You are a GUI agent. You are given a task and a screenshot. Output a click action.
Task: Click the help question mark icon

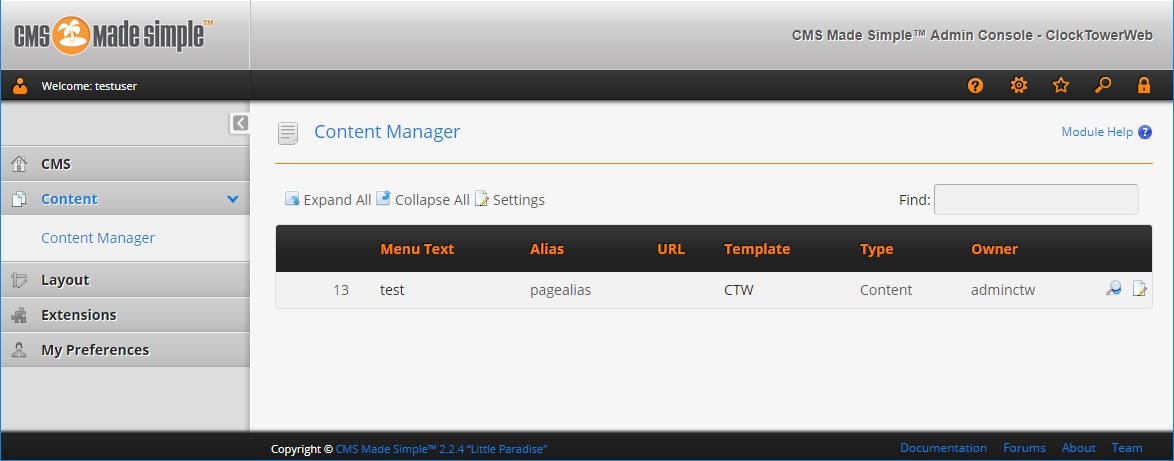click(x=975, y=86)
